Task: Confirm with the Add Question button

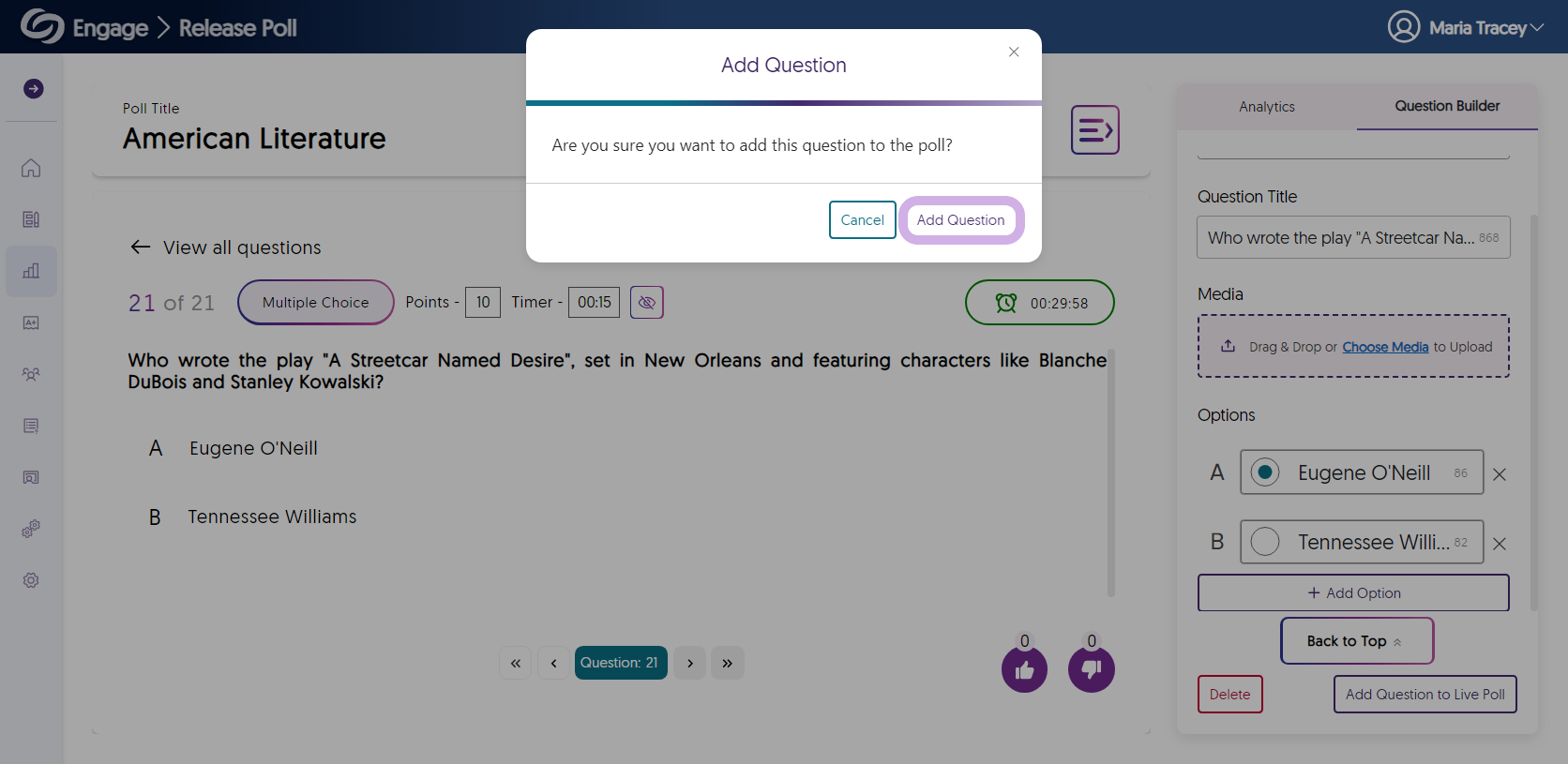Action: (961, 220)
